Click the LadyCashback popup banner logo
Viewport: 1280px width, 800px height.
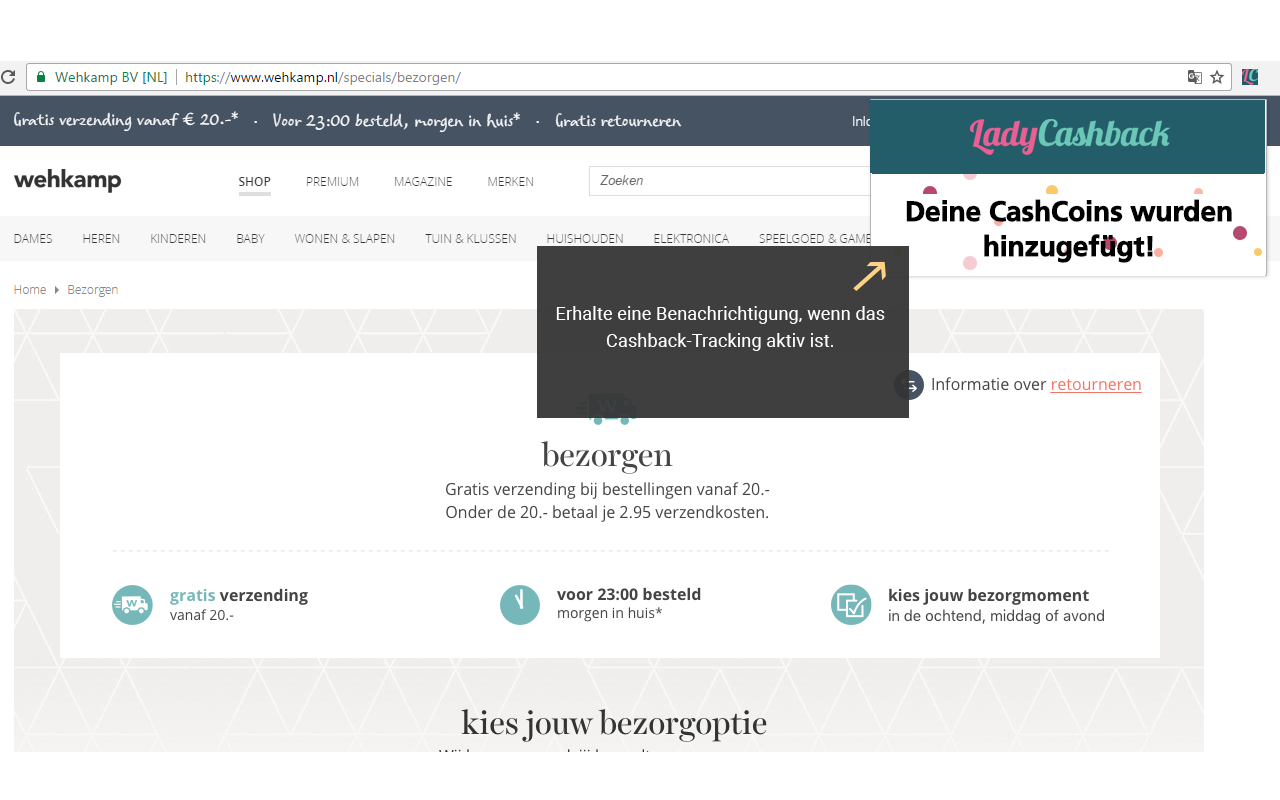(x=1069, y=135)
